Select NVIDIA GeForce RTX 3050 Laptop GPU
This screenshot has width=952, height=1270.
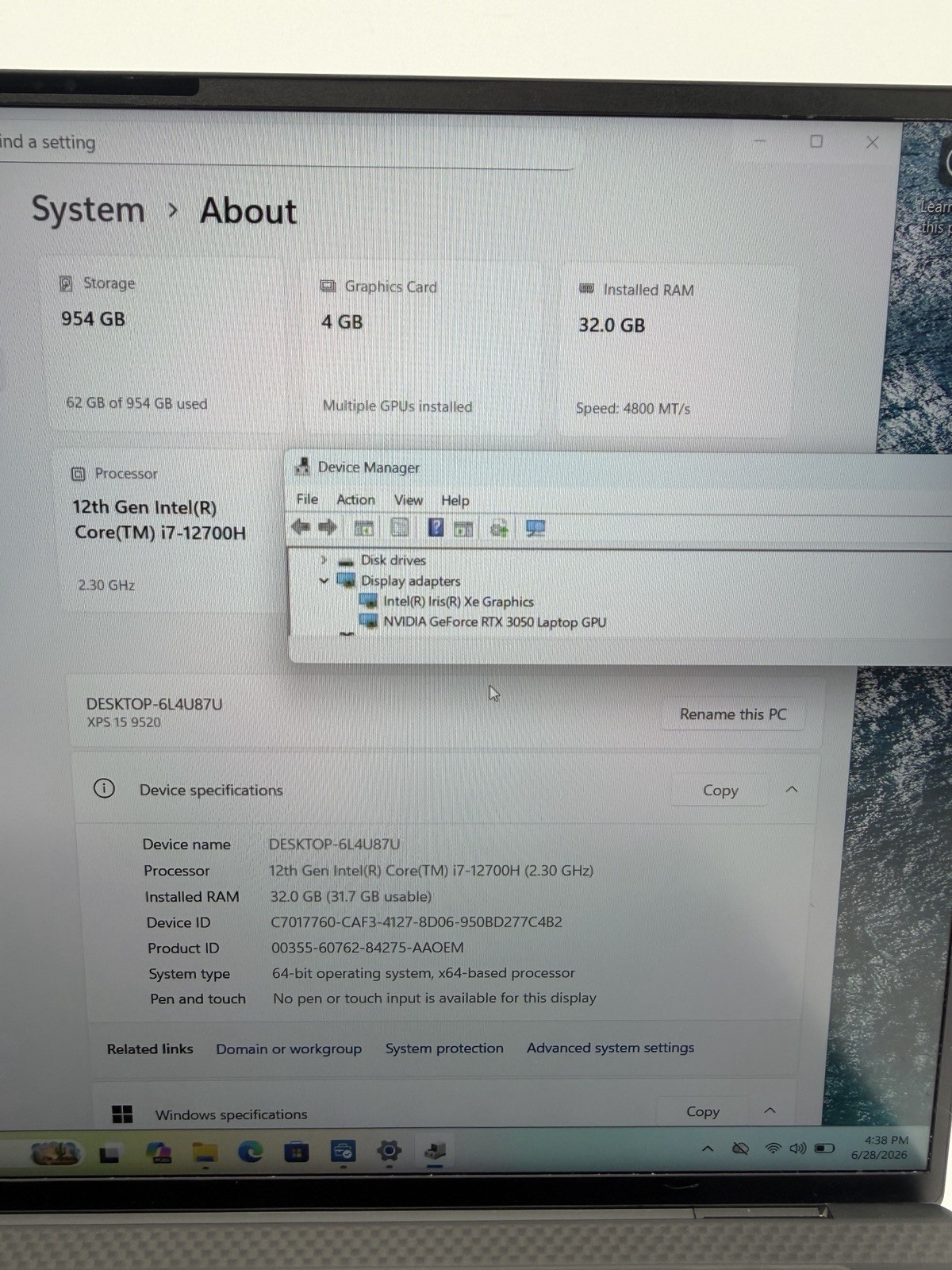tap(494, 622)
